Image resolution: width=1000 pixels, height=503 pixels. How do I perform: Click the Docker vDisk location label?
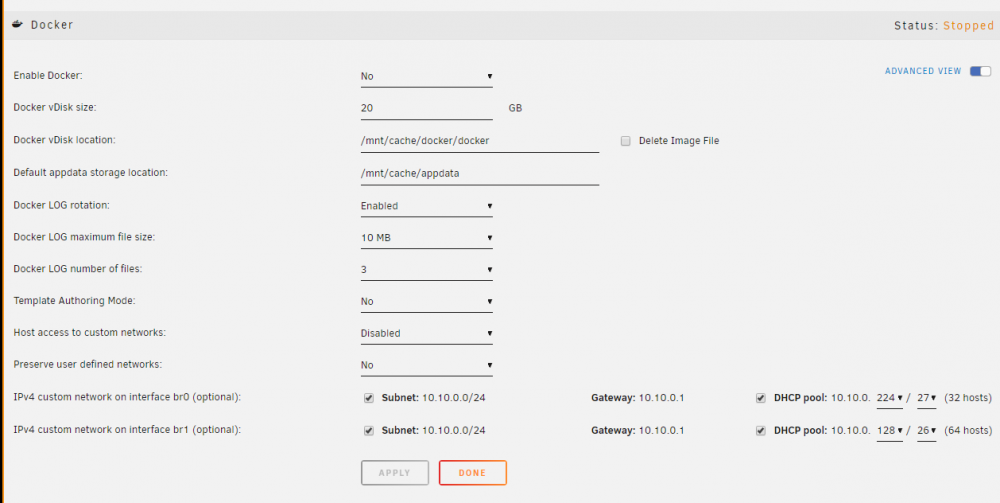[64, 140]
